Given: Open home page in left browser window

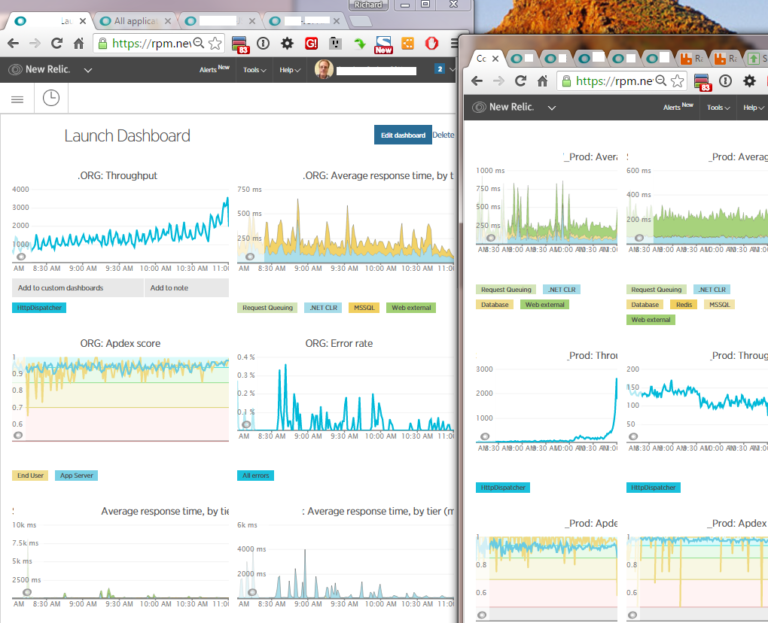Looking at the screenshot, I should pyautogui.click(x=78, y=44).
